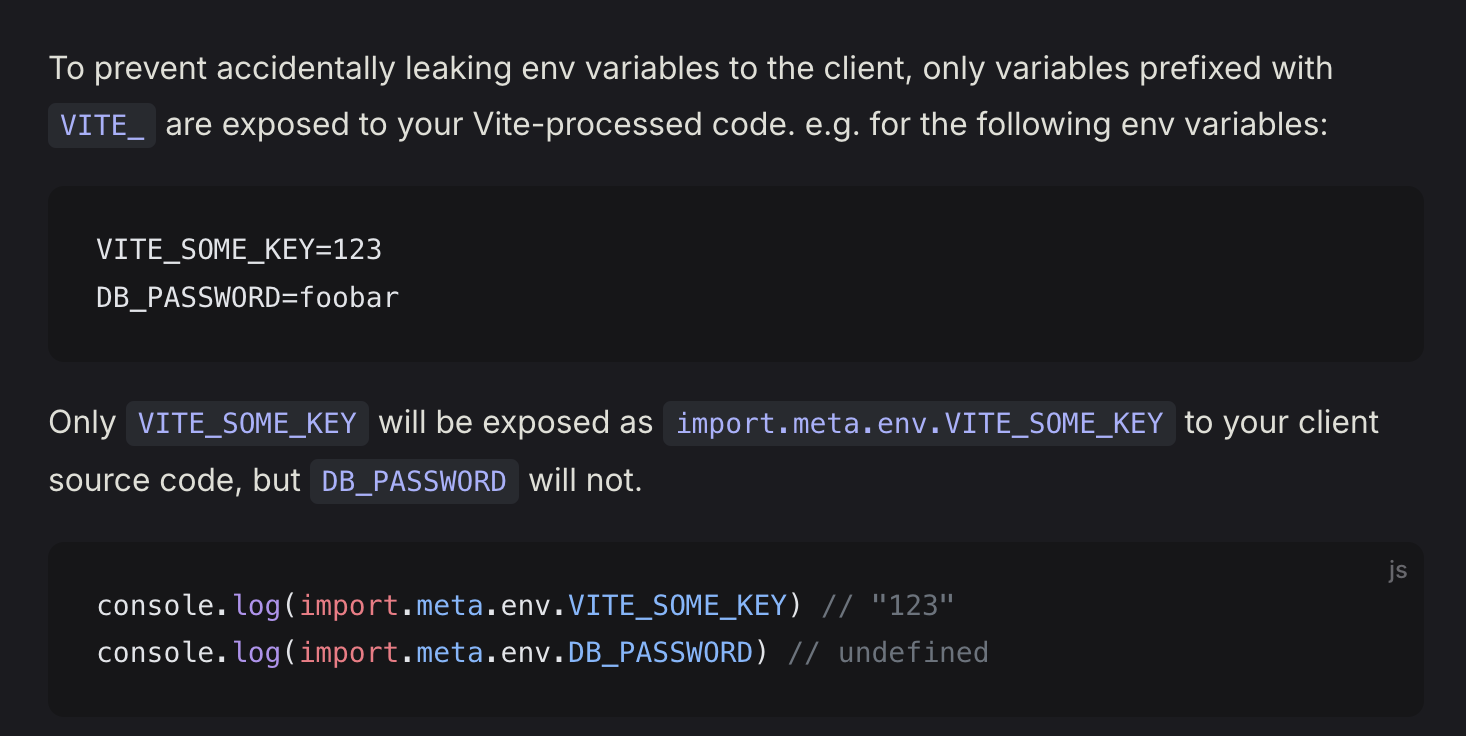Click the VITE_SOME_KEY=123 line in env block

click(x=239, y=249)
